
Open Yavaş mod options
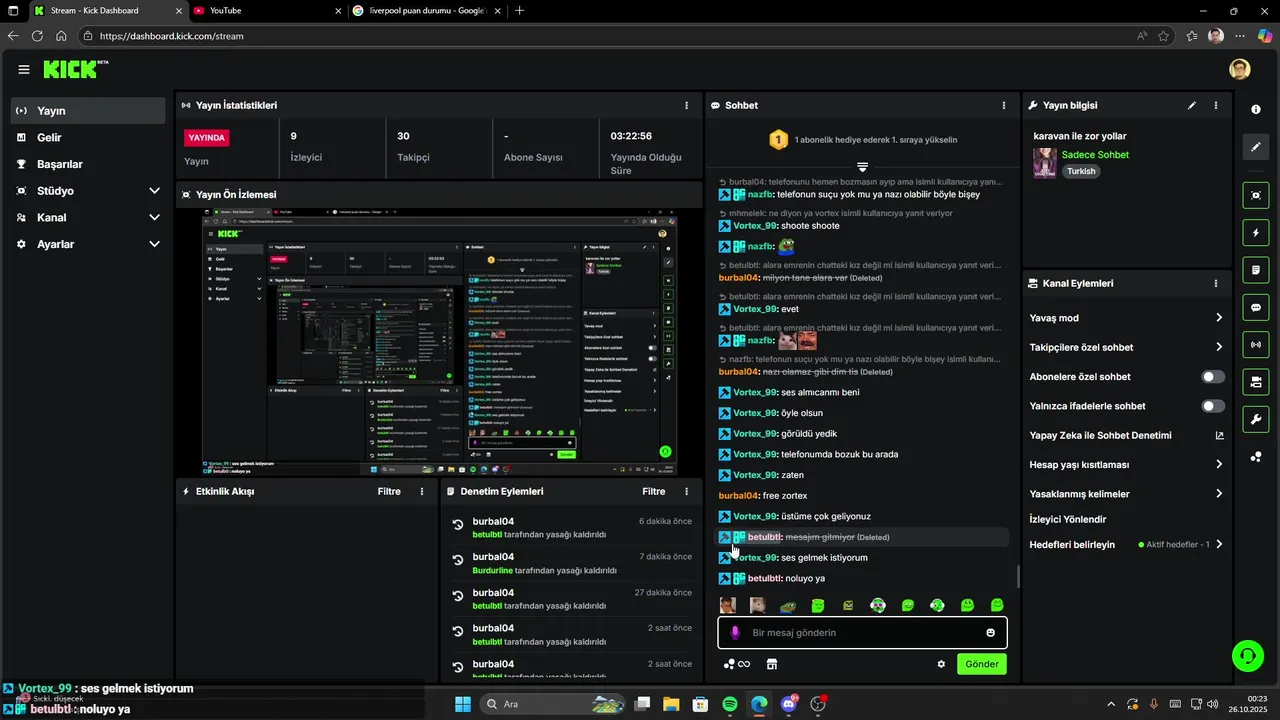[1126, 318]
